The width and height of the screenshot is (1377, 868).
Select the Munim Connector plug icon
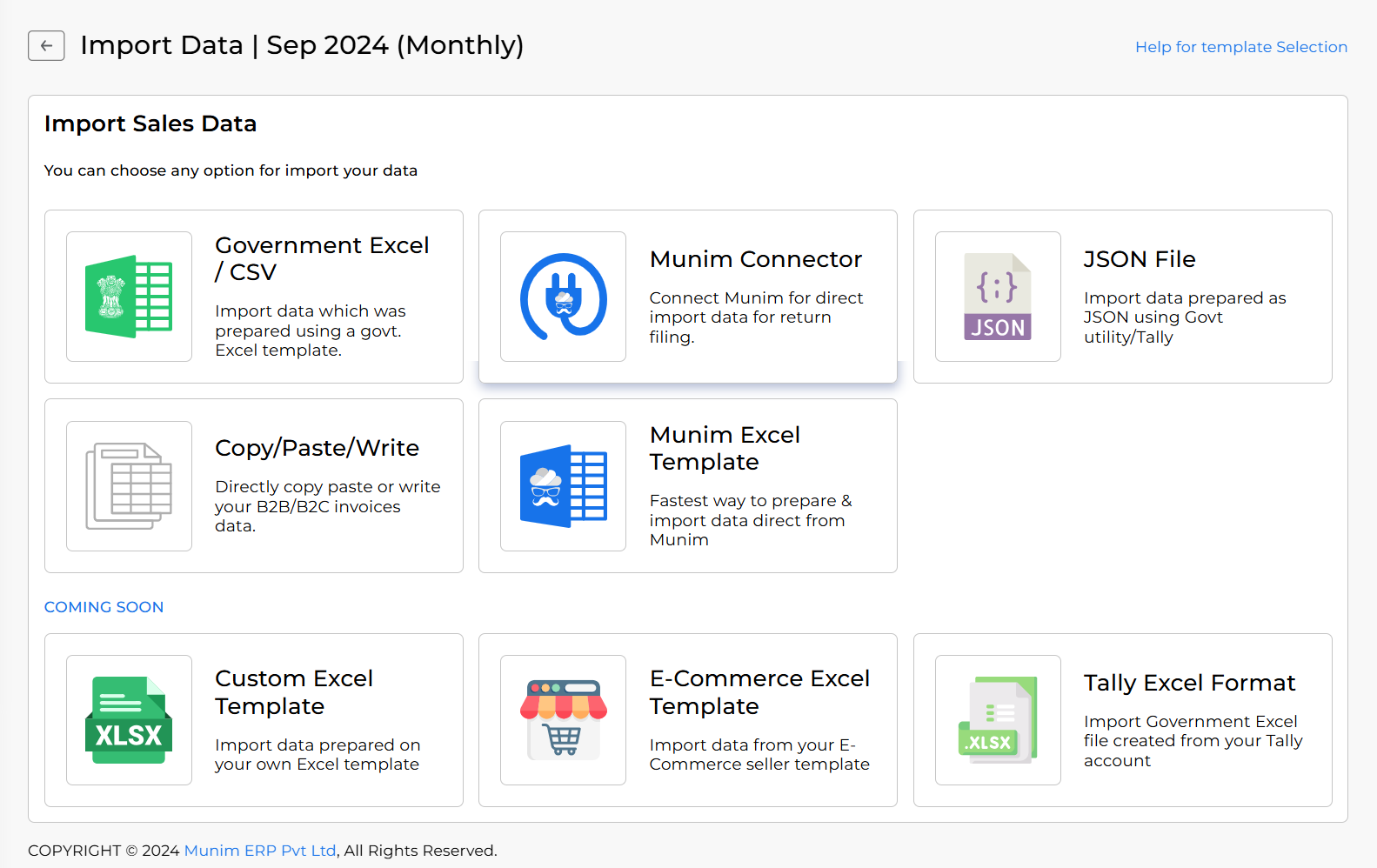coord(563,297)
